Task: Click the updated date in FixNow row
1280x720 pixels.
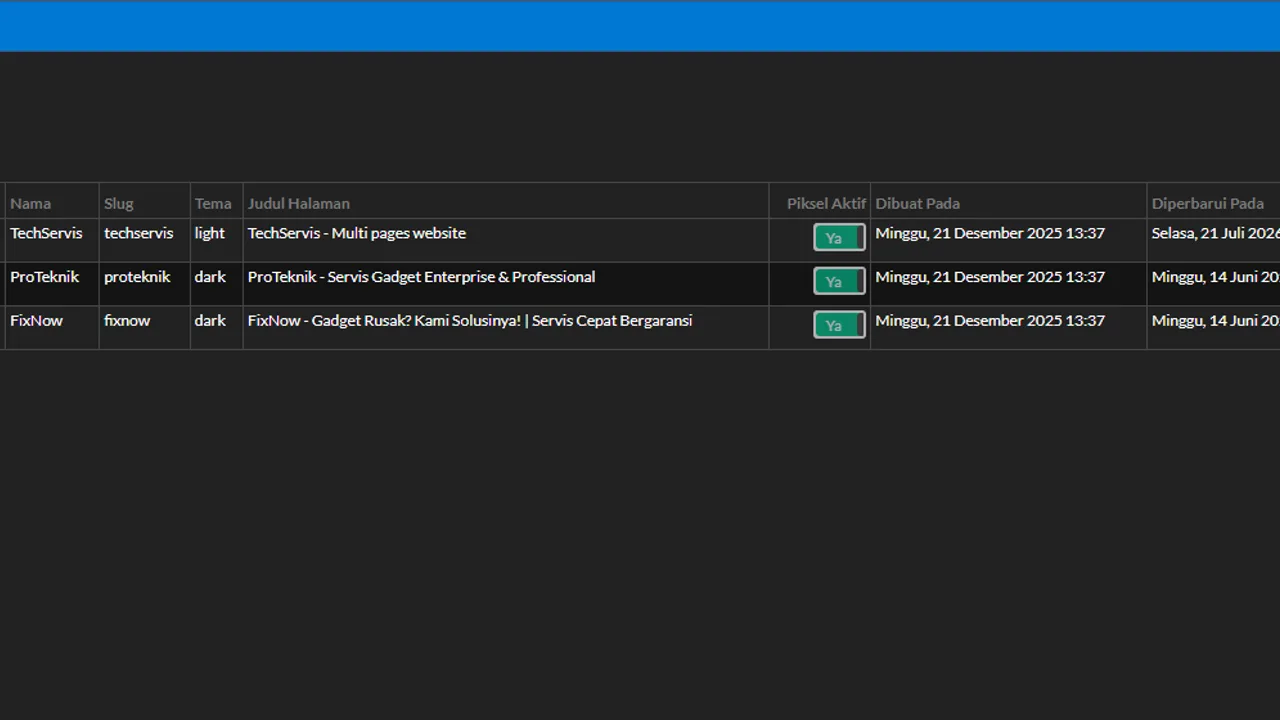Action: pos(1214,328)
